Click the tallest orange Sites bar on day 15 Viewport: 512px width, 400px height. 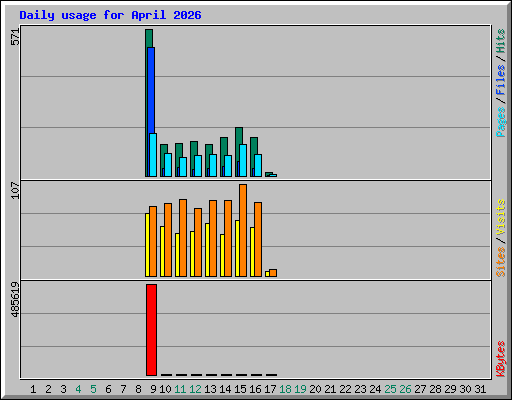(x=243, y=230)
